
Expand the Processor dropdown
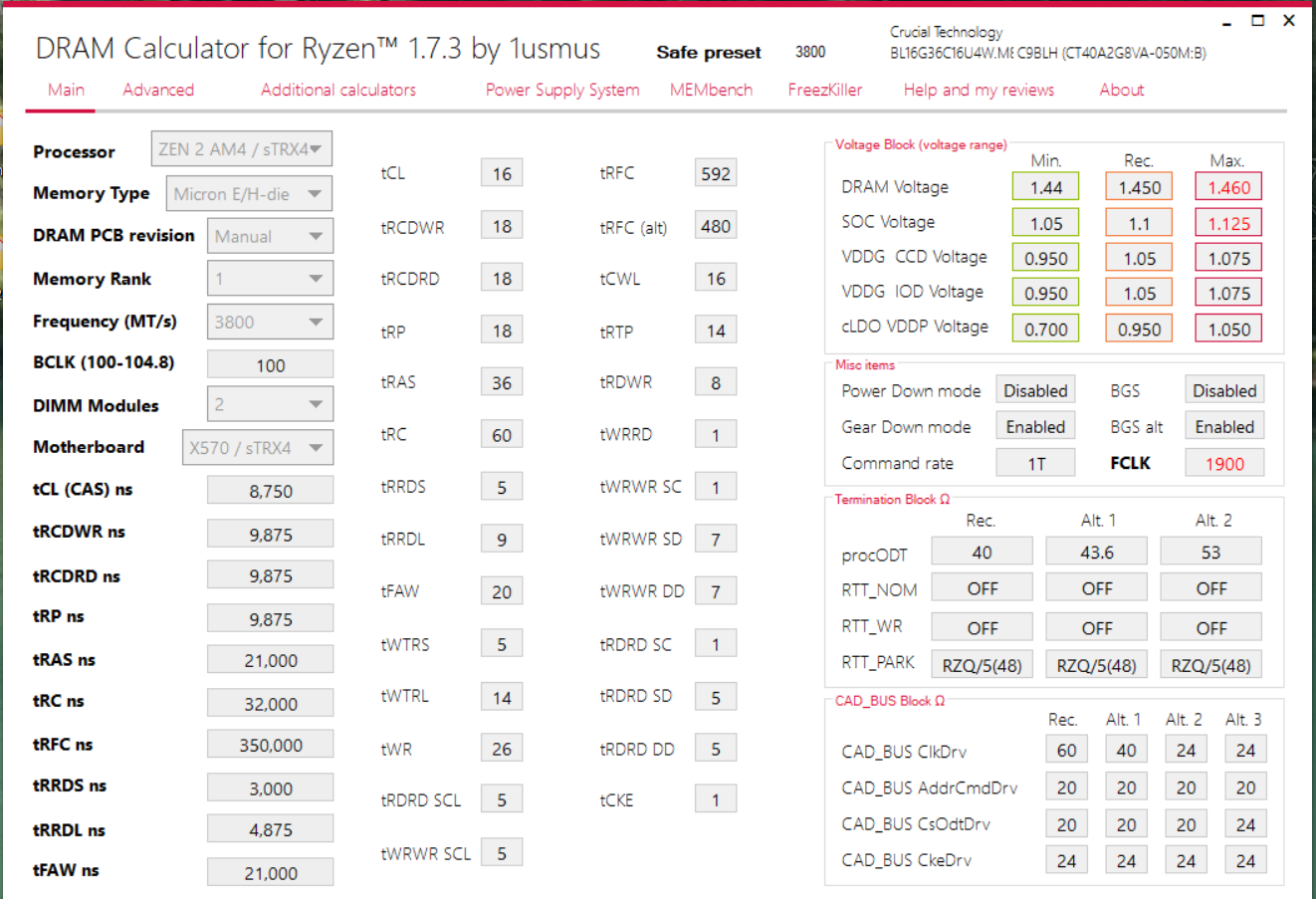241,149
